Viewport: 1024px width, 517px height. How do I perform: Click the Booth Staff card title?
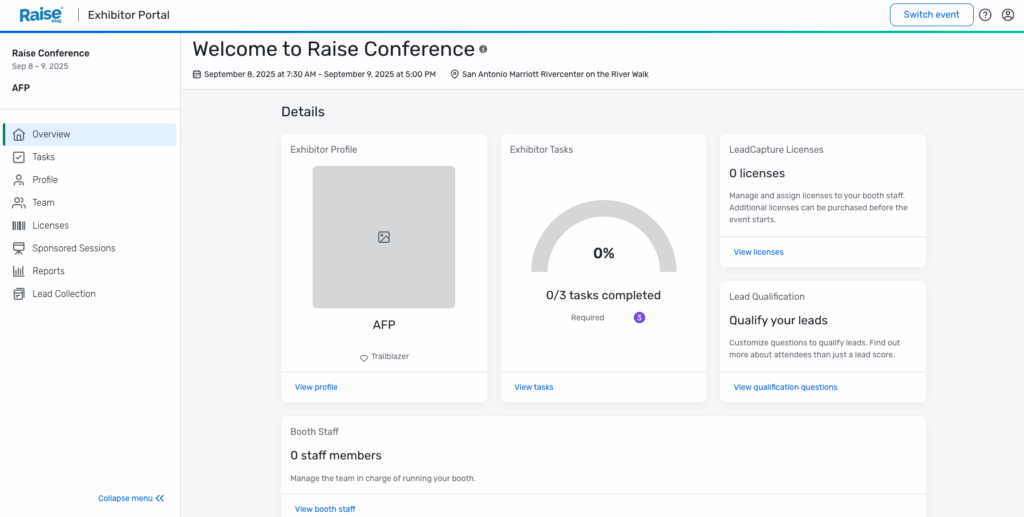[314, 431]
